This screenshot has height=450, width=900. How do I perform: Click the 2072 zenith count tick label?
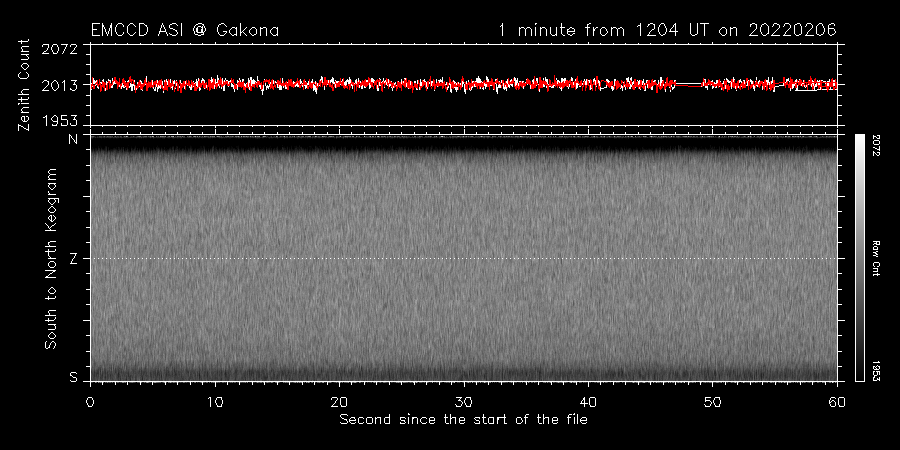coord(60,49)
